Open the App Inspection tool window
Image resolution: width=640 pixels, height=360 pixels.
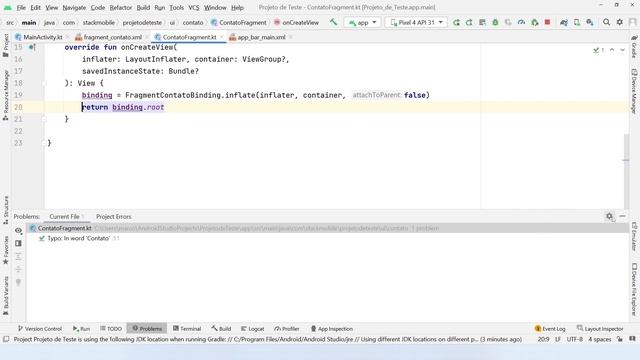pyautogui.click(x=331, y=329)
